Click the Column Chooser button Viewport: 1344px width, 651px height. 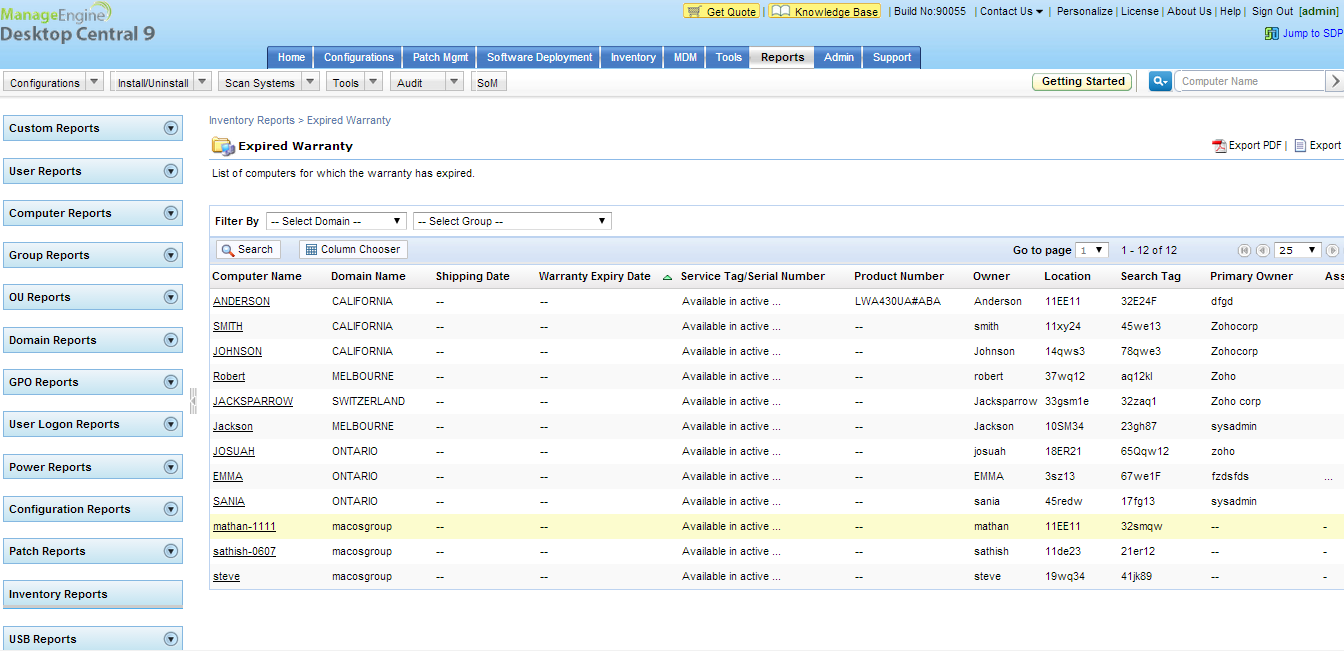click(353, 250)
